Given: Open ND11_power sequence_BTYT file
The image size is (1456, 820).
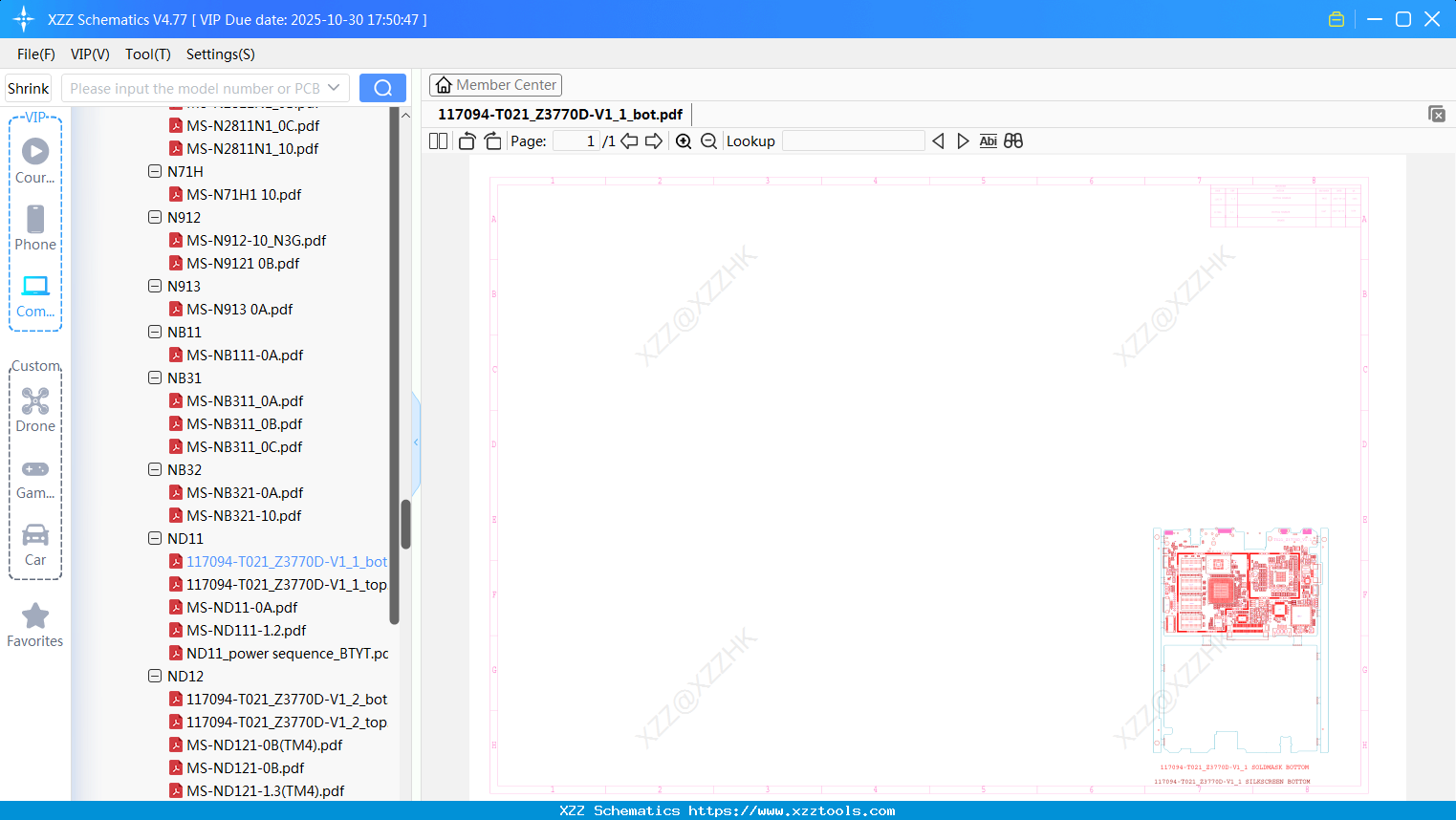Looking at the screenshot, I should [x=287, y=654].
